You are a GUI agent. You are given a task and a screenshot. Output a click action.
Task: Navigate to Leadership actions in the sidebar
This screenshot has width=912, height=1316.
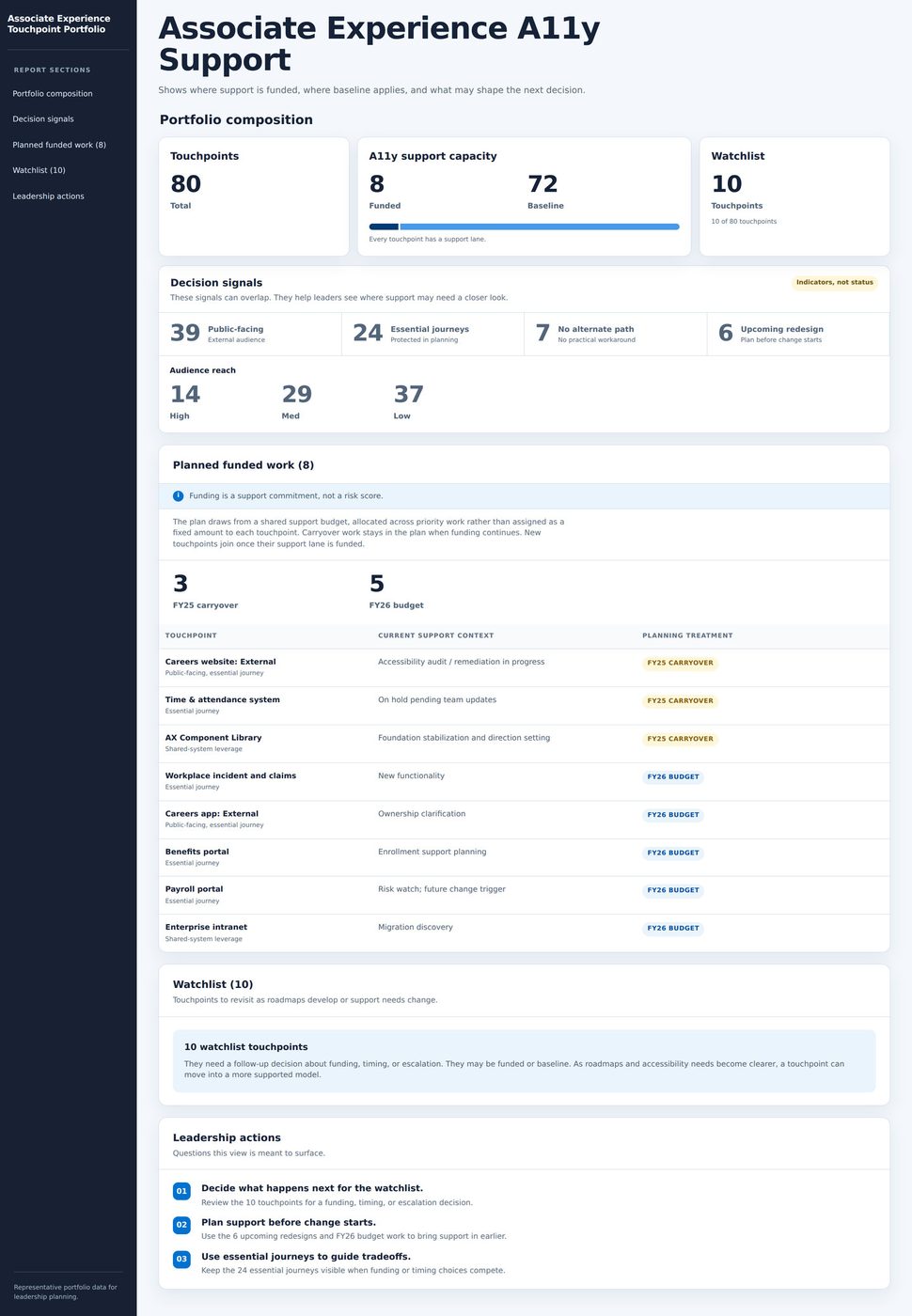coord(49,196)
